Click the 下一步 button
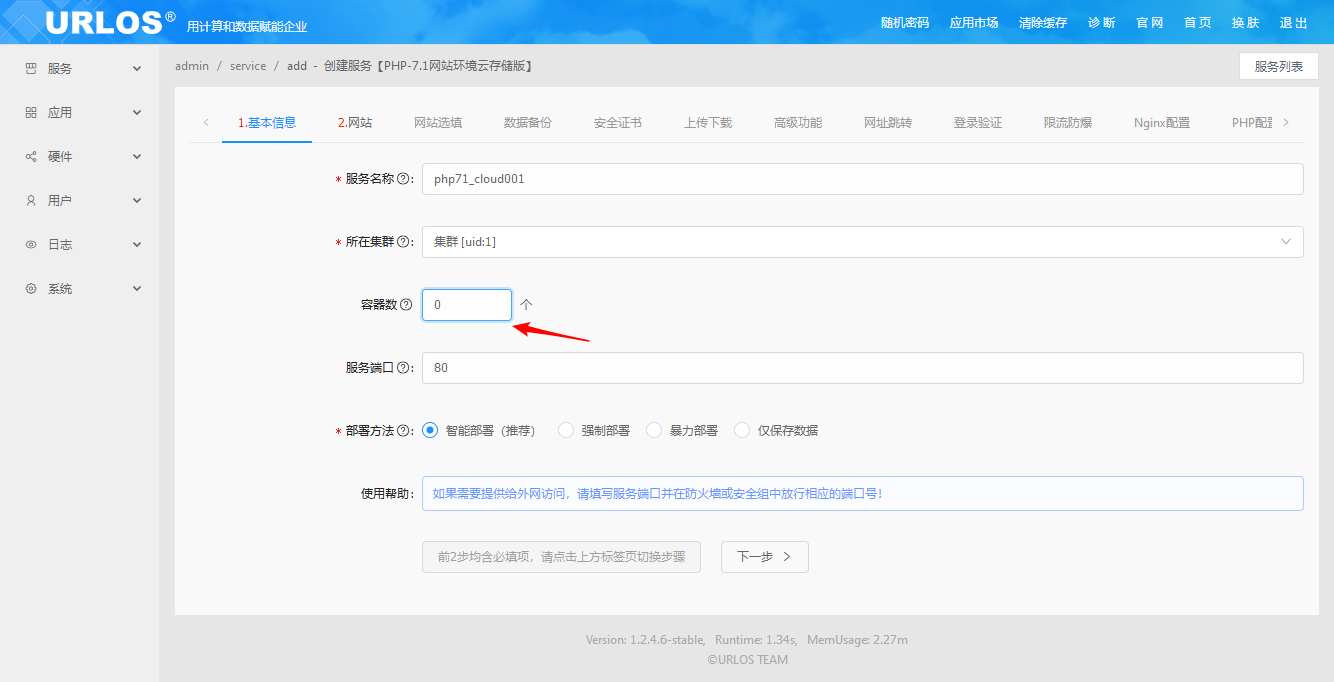 (764, 557)
